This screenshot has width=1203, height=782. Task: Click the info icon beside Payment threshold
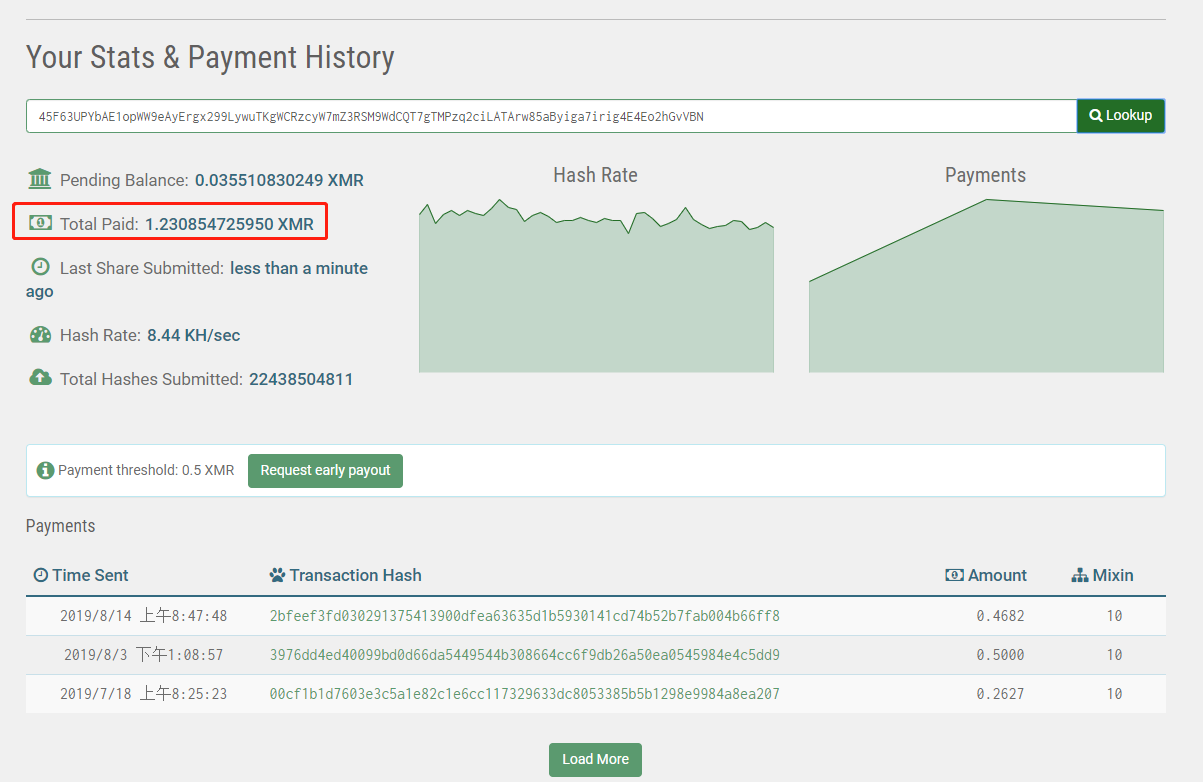click(x=45, y=470)
